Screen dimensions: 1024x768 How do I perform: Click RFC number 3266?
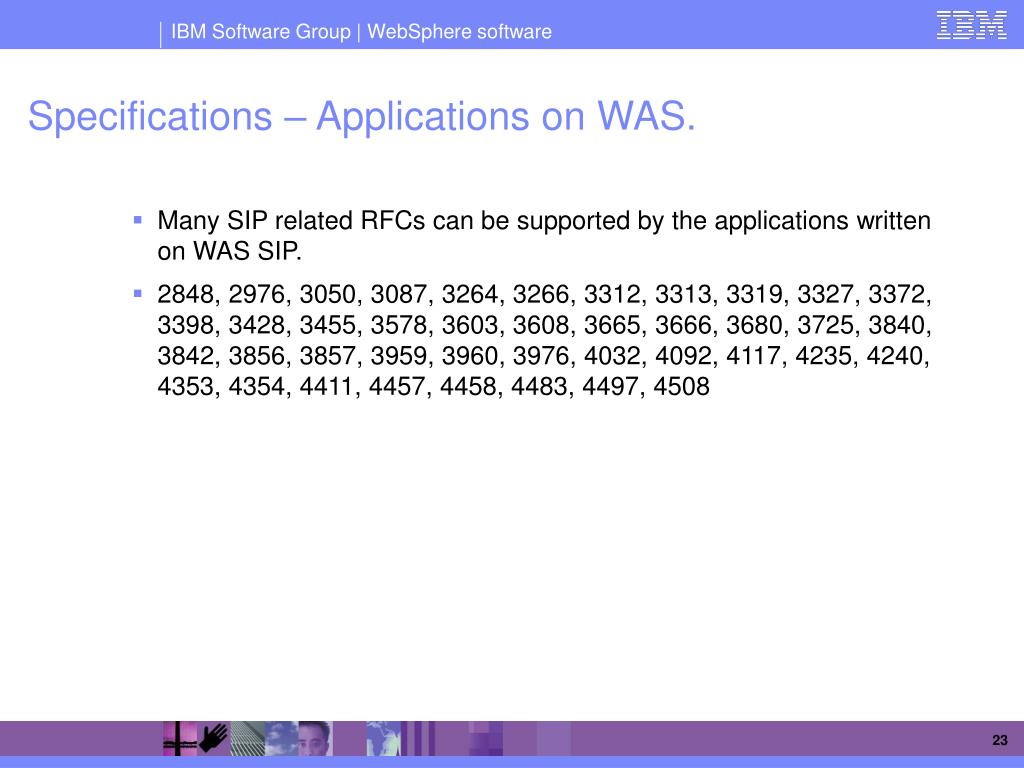click(x=541, y=295)
